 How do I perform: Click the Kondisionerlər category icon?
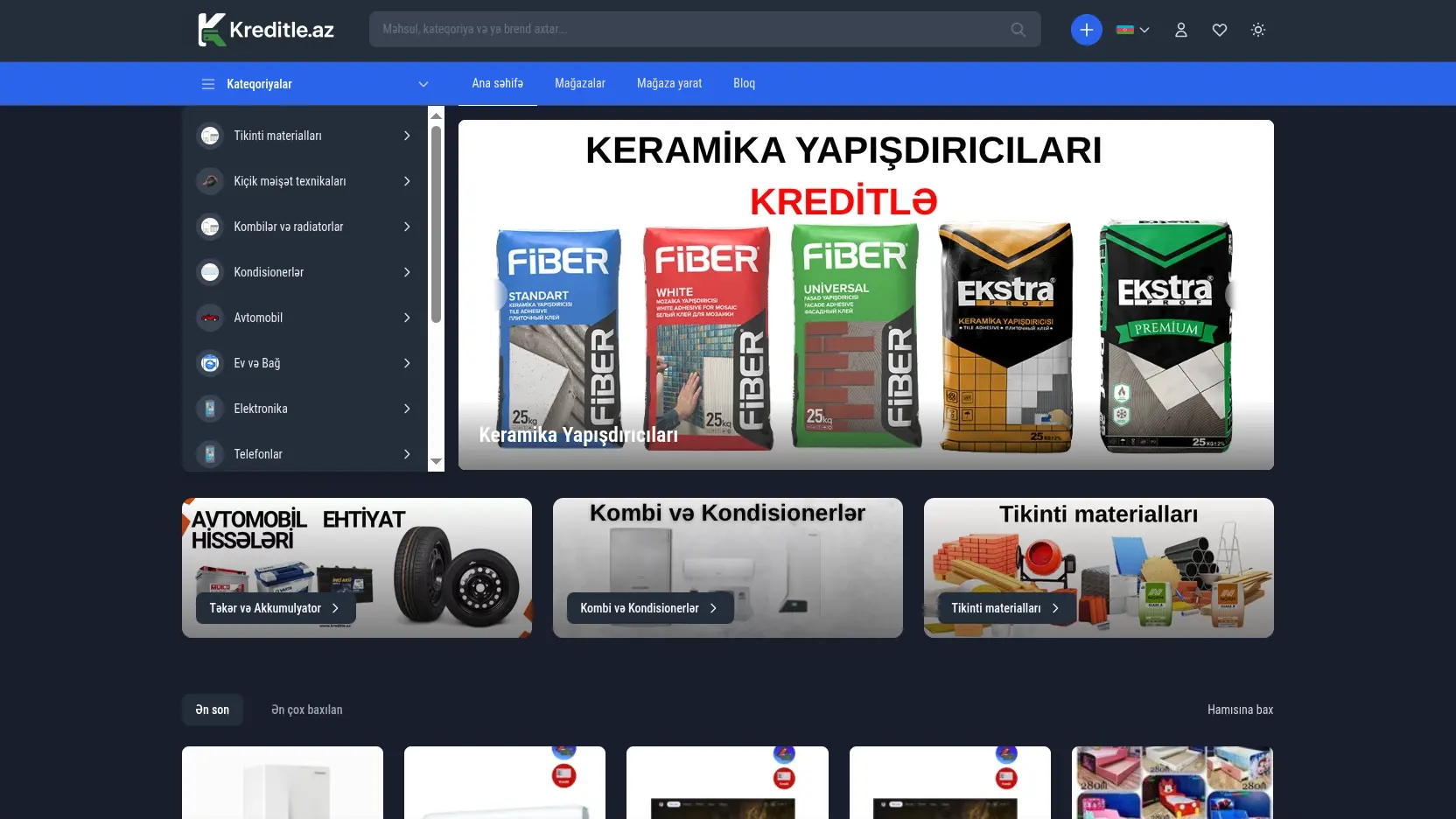point(210,272)
